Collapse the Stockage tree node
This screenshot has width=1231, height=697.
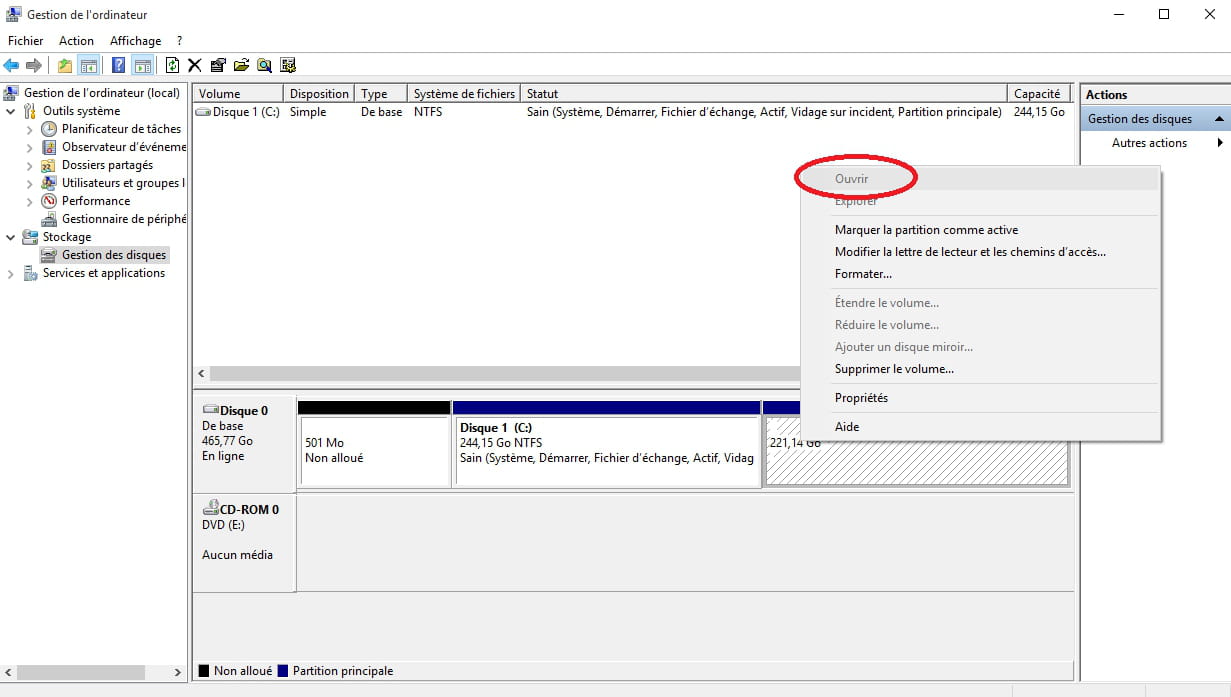pos(11,237)
